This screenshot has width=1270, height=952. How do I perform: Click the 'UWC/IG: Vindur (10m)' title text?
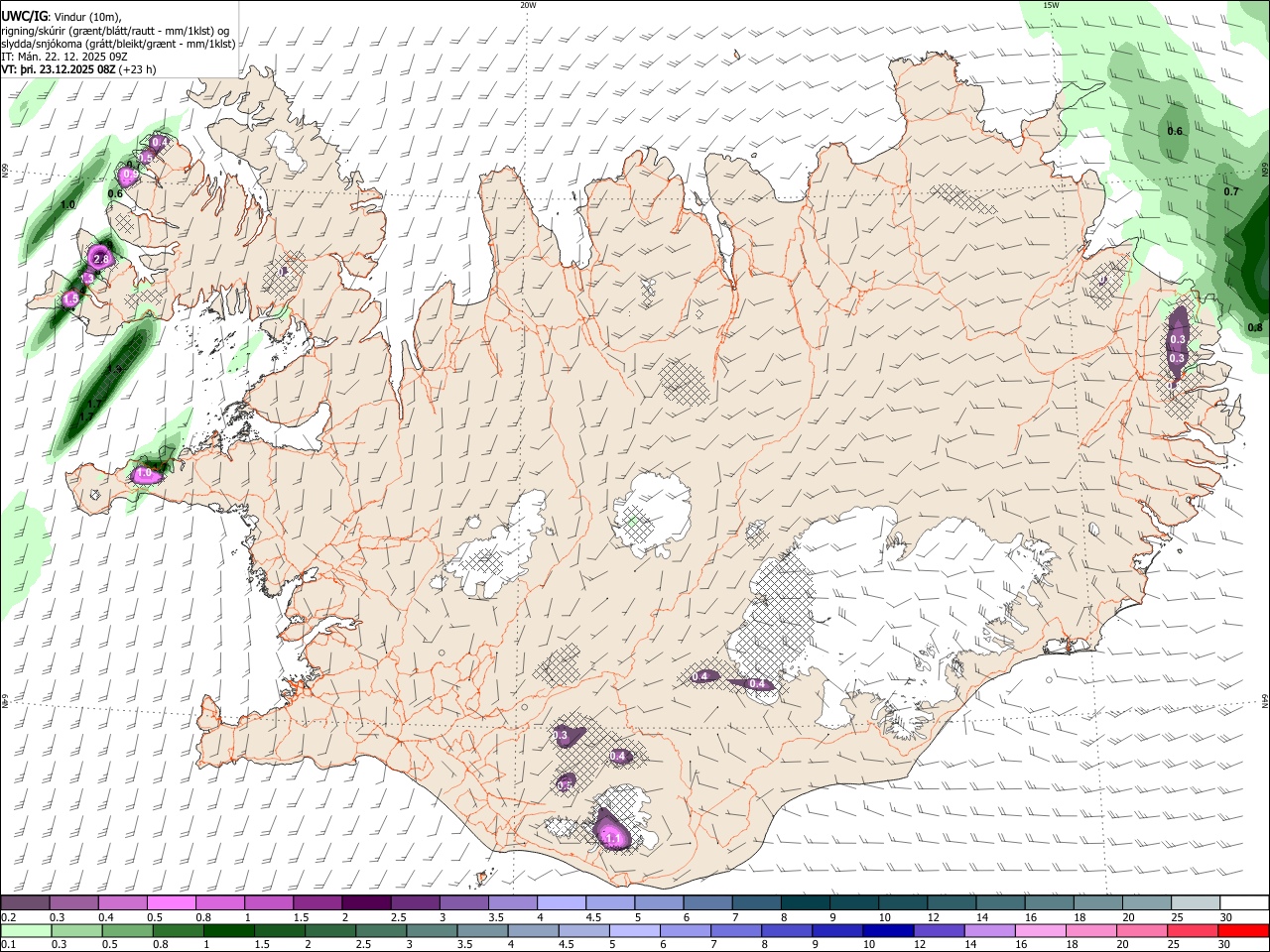[62, 16]
